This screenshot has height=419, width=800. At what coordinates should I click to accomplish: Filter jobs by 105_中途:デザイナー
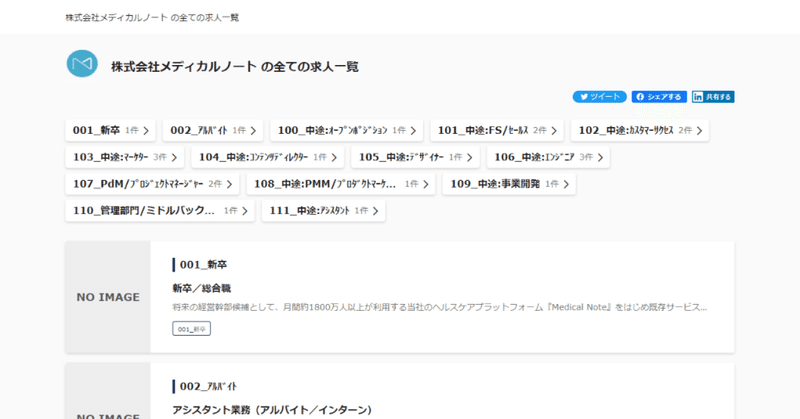pyautogui.click(x=415, y=157)
